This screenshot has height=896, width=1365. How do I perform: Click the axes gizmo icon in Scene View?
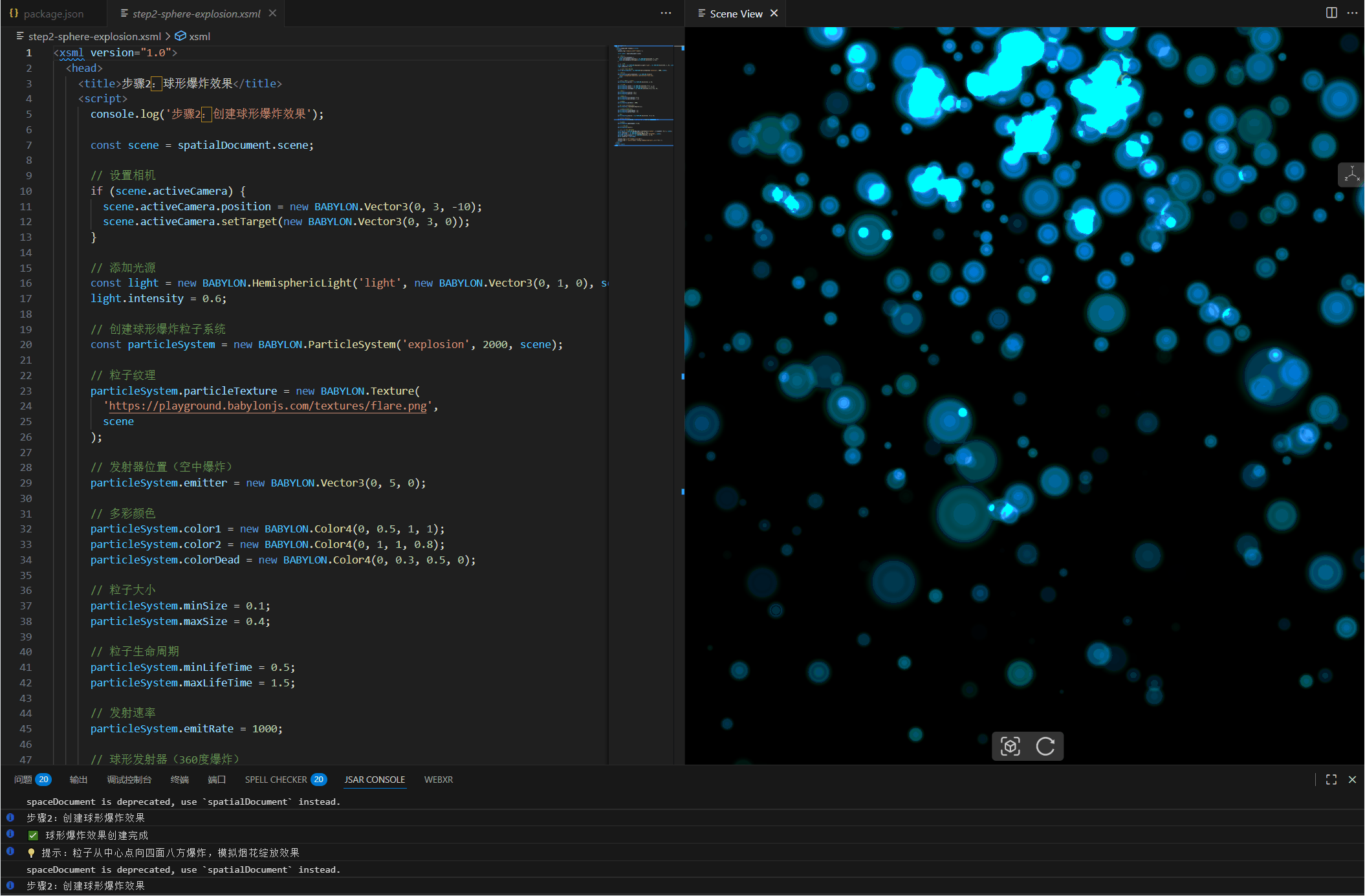coord(1351,174)
